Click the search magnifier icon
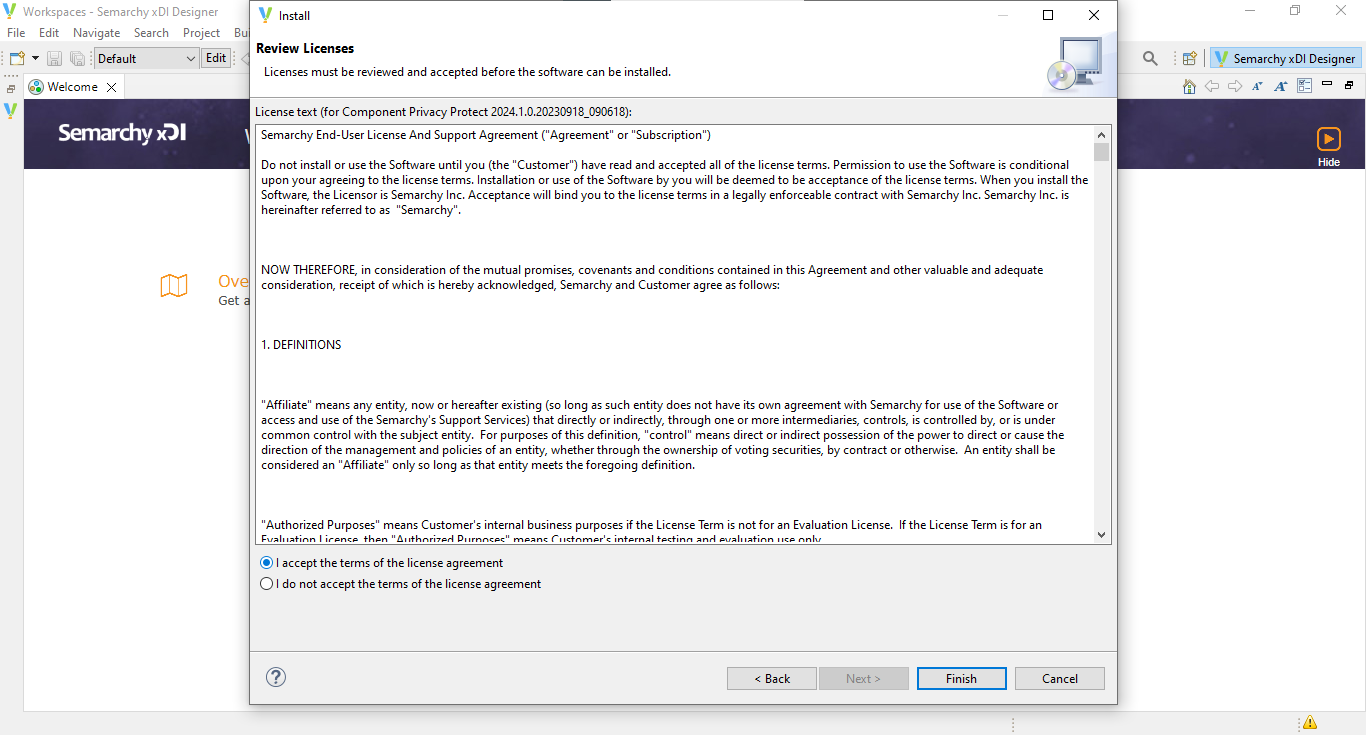The image size is (1366, 735). tap(1150, 59)
